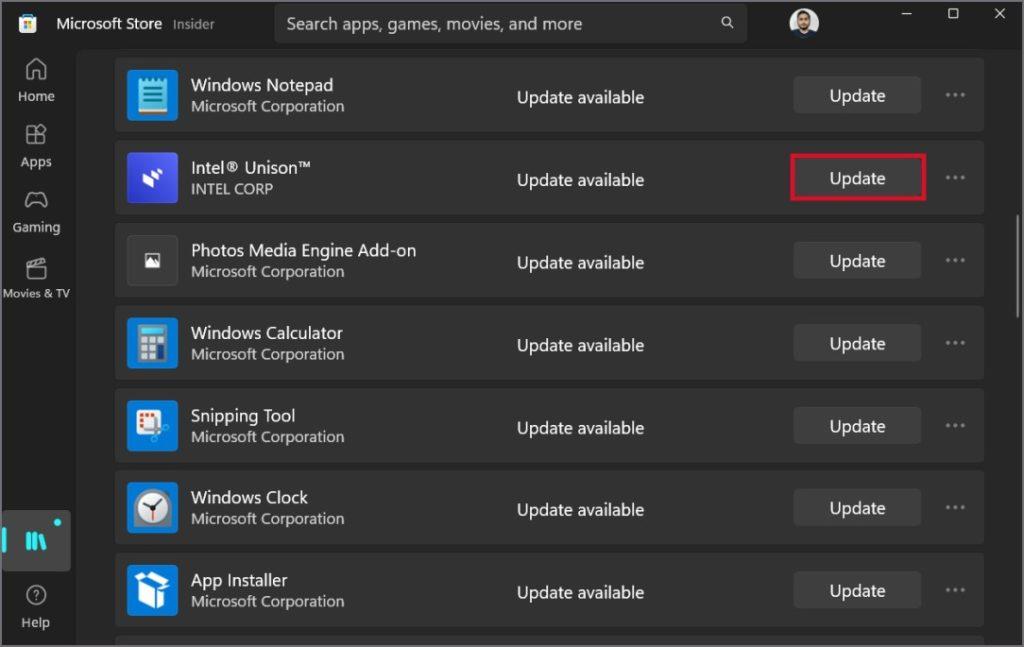
Task: Click the Windows Notepad title text
Action: pos(262,85)
